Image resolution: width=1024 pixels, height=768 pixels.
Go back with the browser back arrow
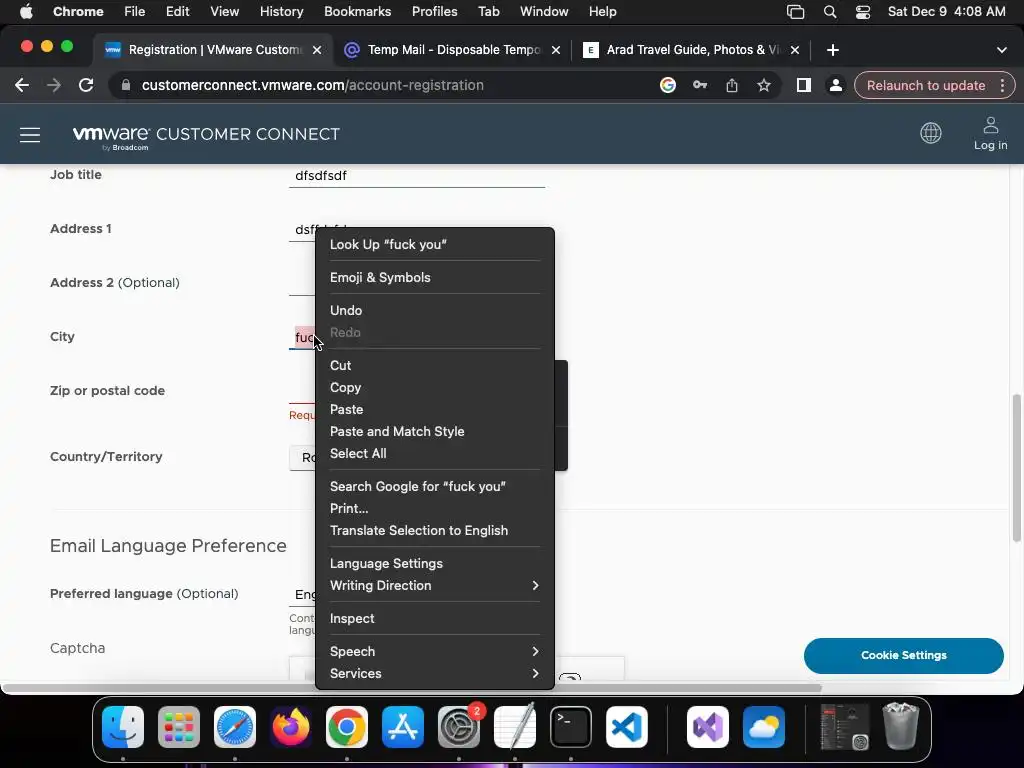point(22,86)
